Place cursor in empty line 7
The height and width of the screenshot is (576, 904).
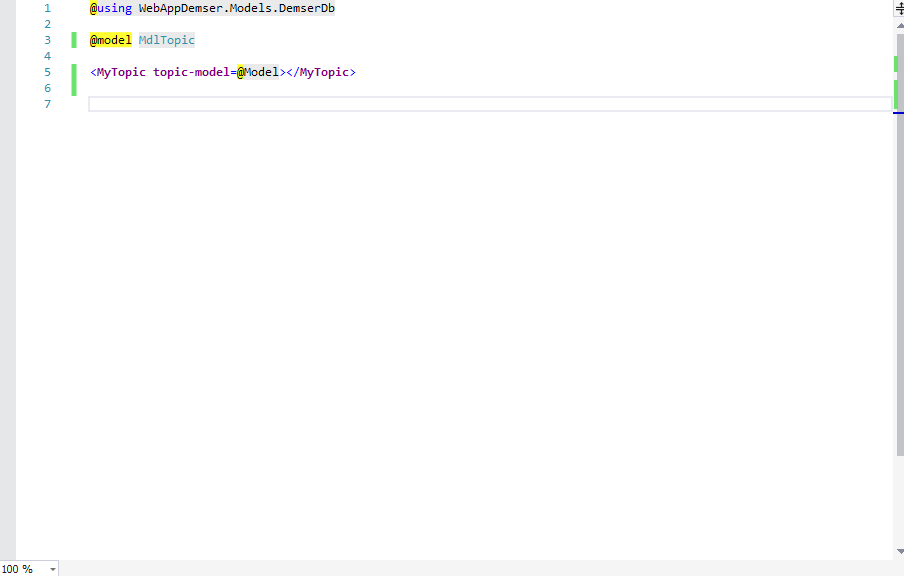pyautogui.click(x=490, y=104)
